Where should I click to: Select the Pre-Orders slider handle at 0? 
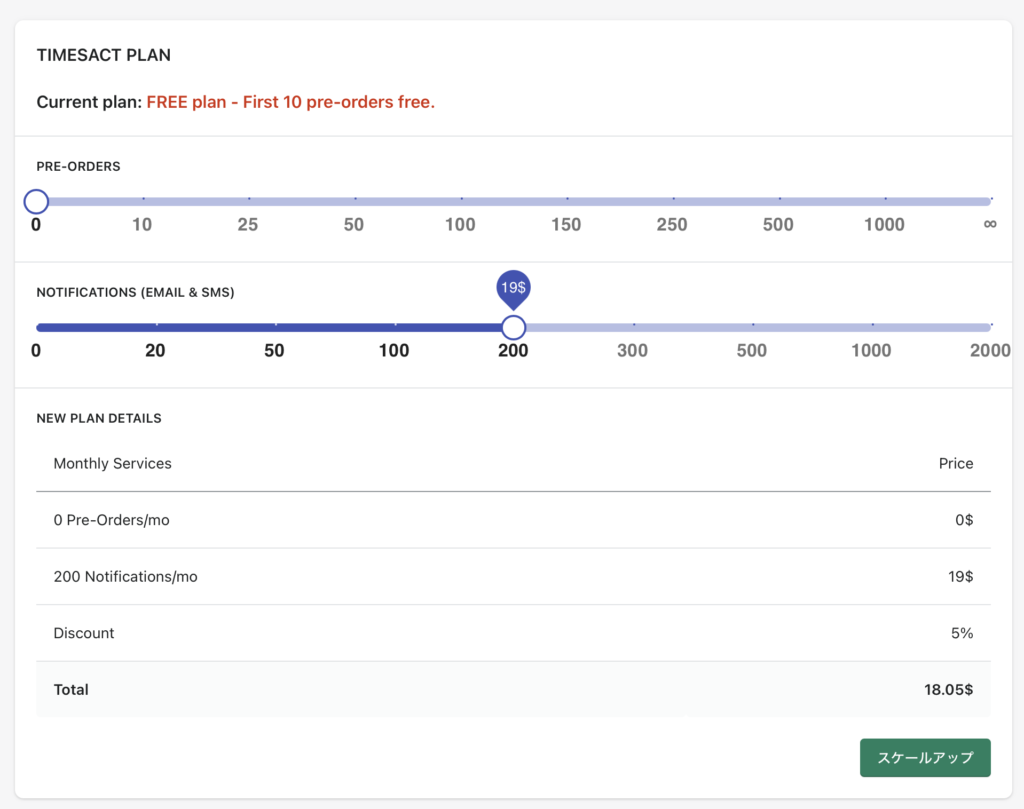36,201
